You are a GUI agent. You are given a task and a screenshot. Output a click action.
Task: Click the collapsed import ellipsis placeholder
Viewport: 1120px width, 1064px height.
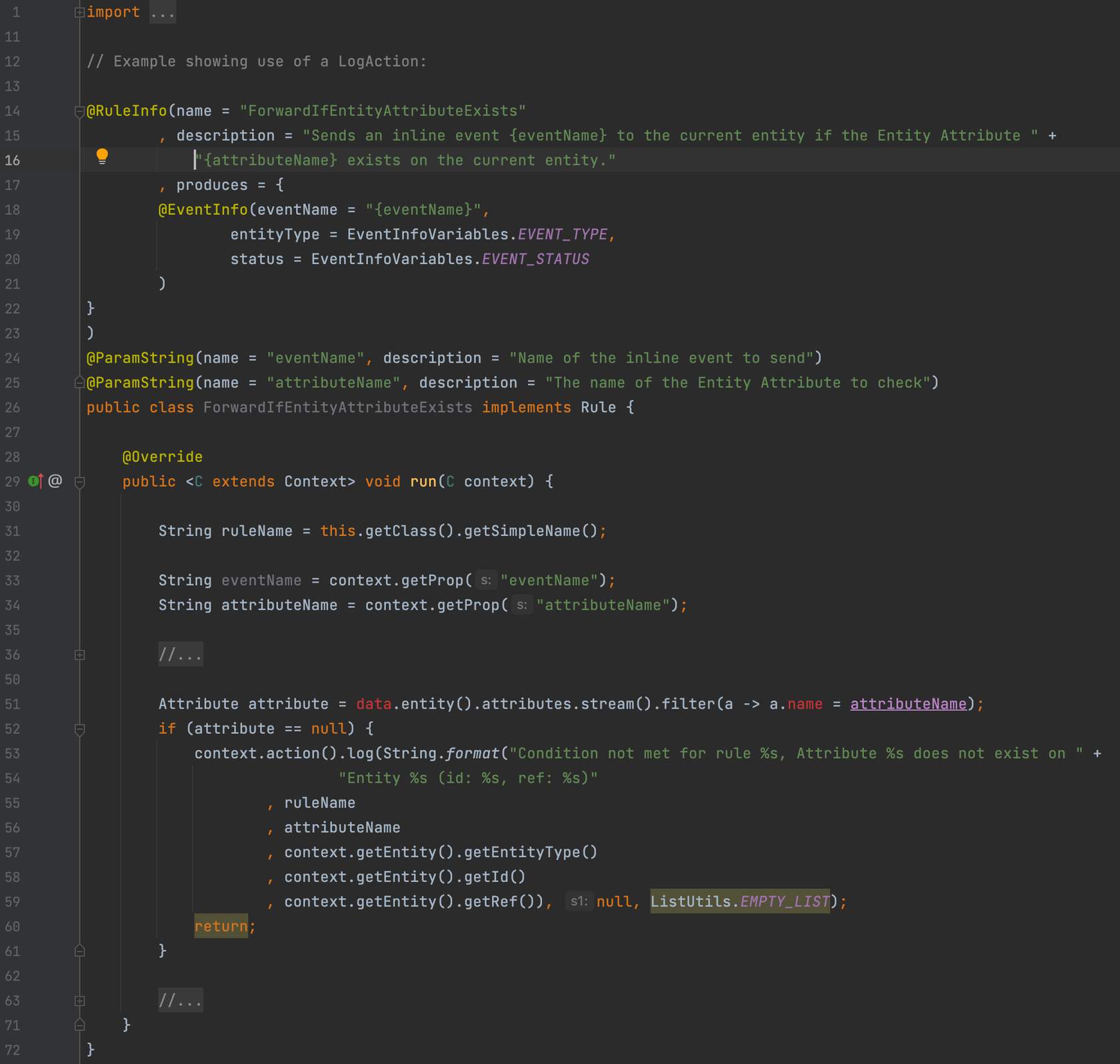[162, 13]
